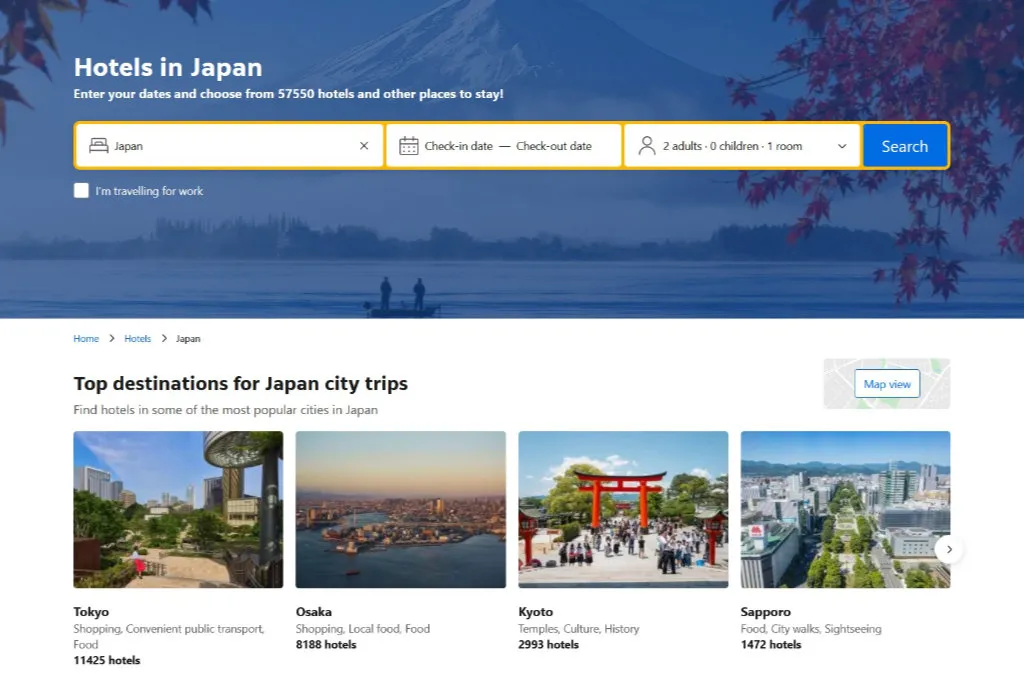
Task: Open the check-in date picker
Action: [460, 145]
